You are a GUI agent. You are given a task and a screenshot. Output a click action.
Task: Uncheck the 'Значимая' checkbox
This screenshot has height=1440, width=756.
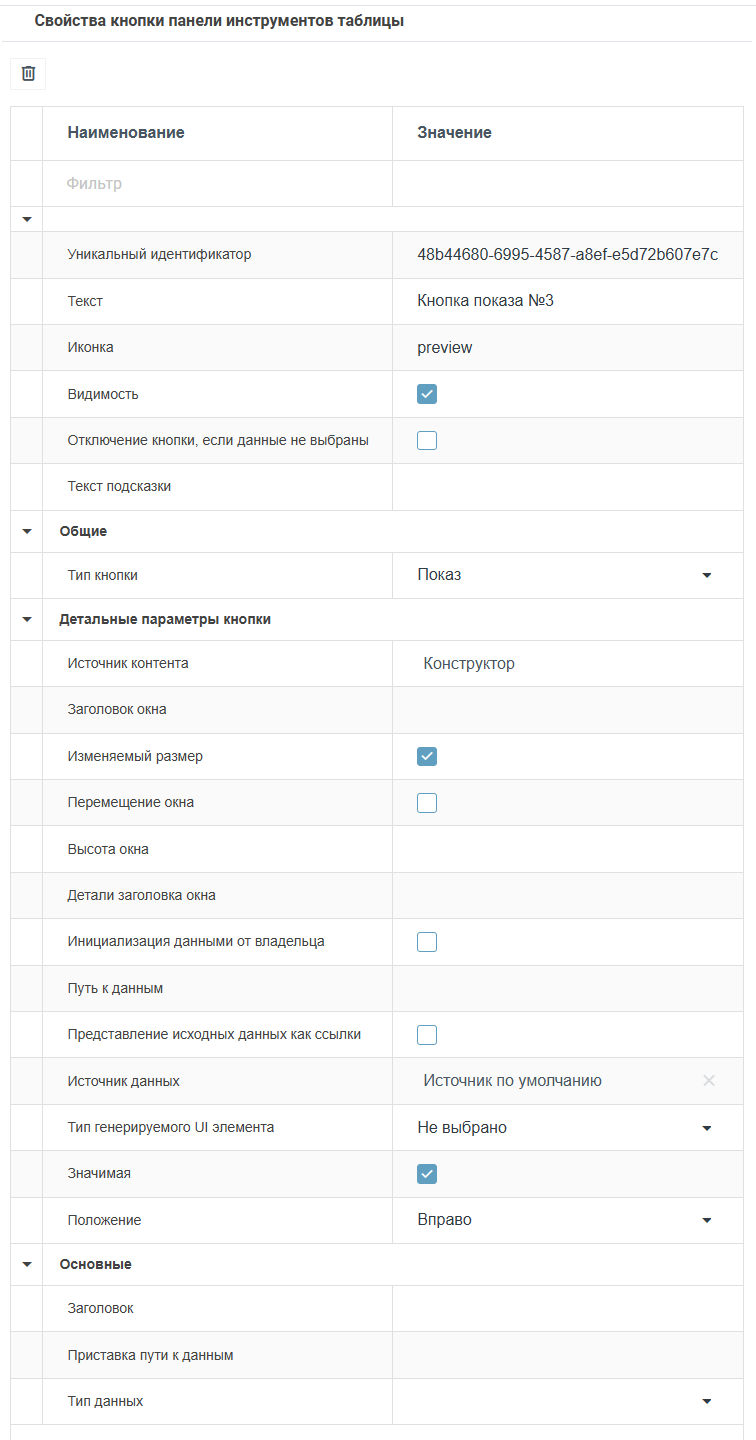427,1173
